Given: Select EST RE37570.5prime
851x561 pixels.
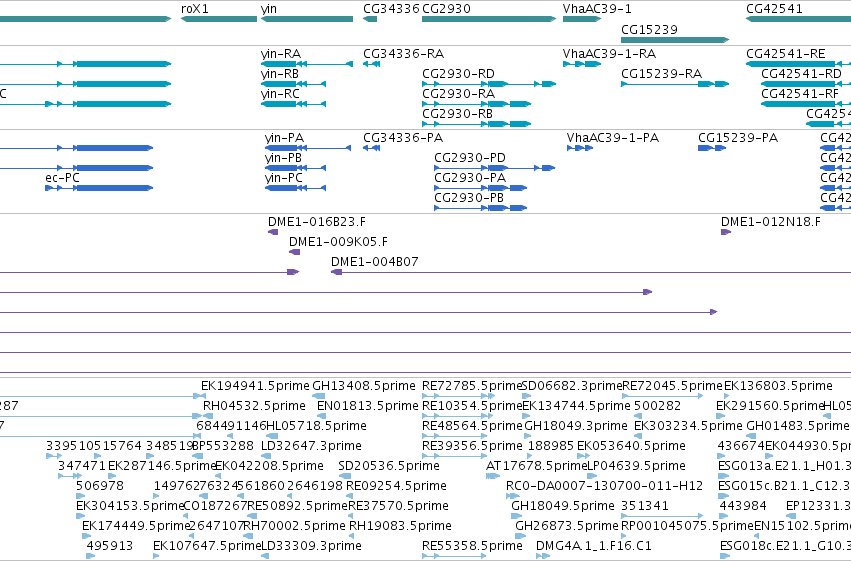Looking at the screenshot, I should (353, 517).
